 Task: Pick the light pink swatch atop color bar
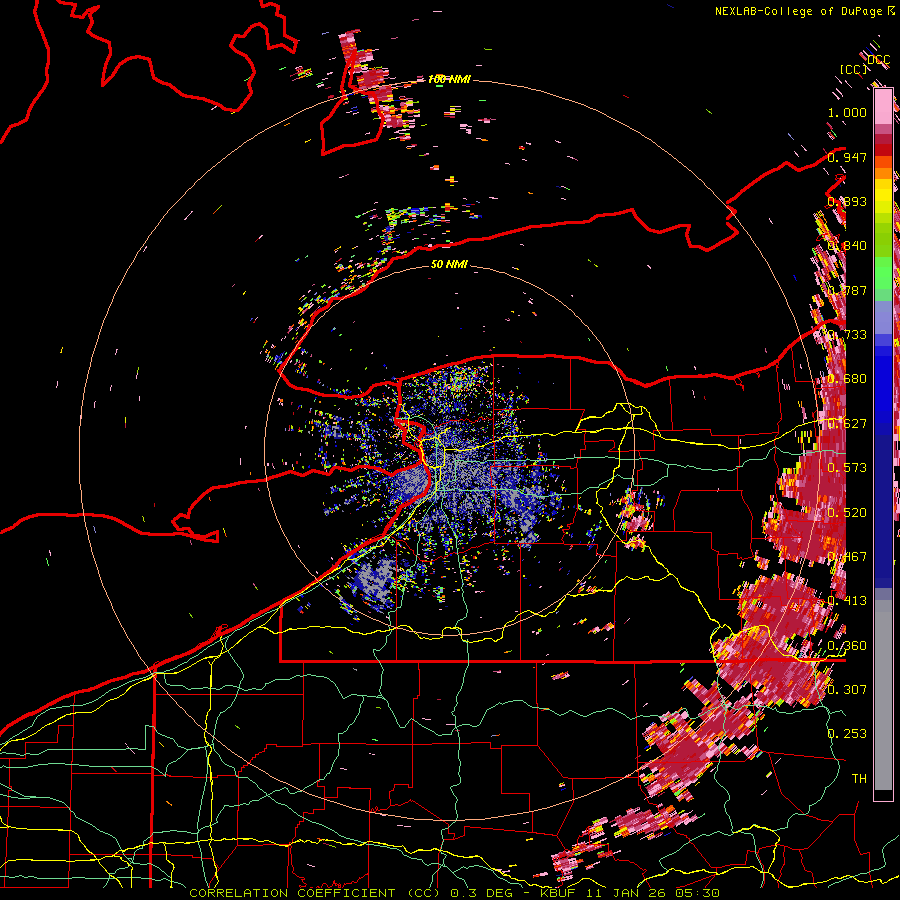click(883, 106)
